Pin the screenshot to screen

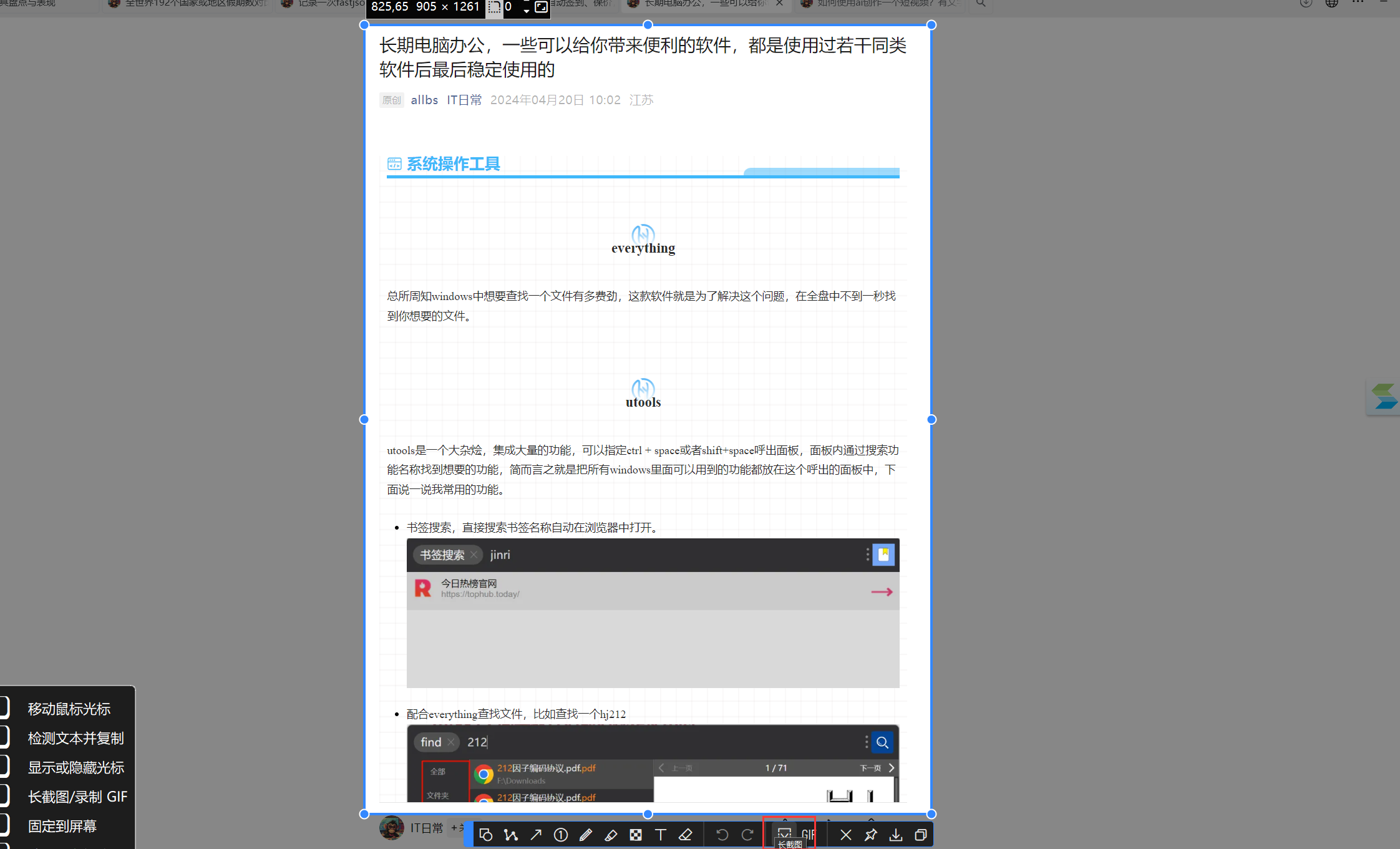[x=871, y=835]
